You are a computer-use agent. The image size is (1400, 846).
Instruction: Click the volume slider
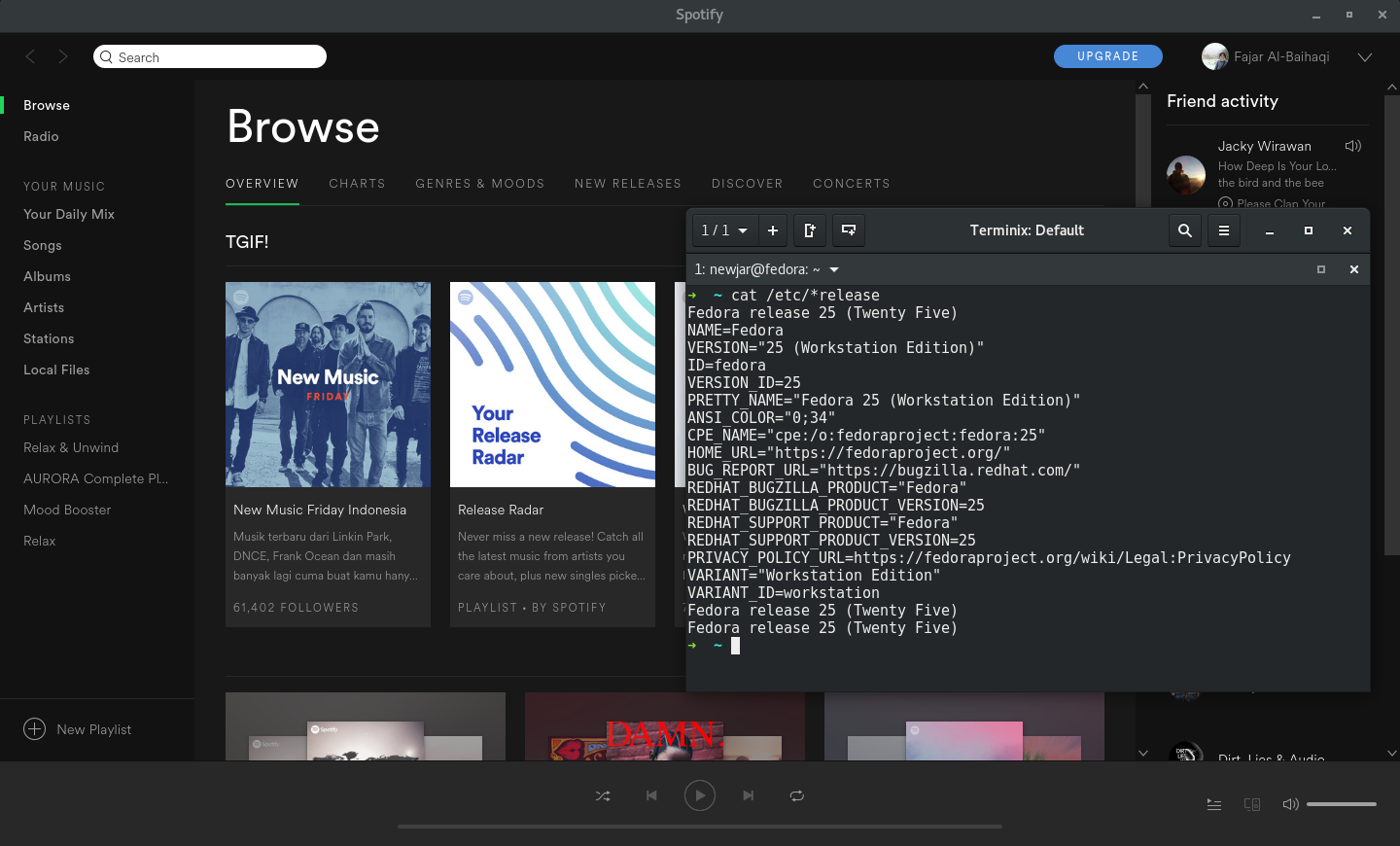(1342, 804)
